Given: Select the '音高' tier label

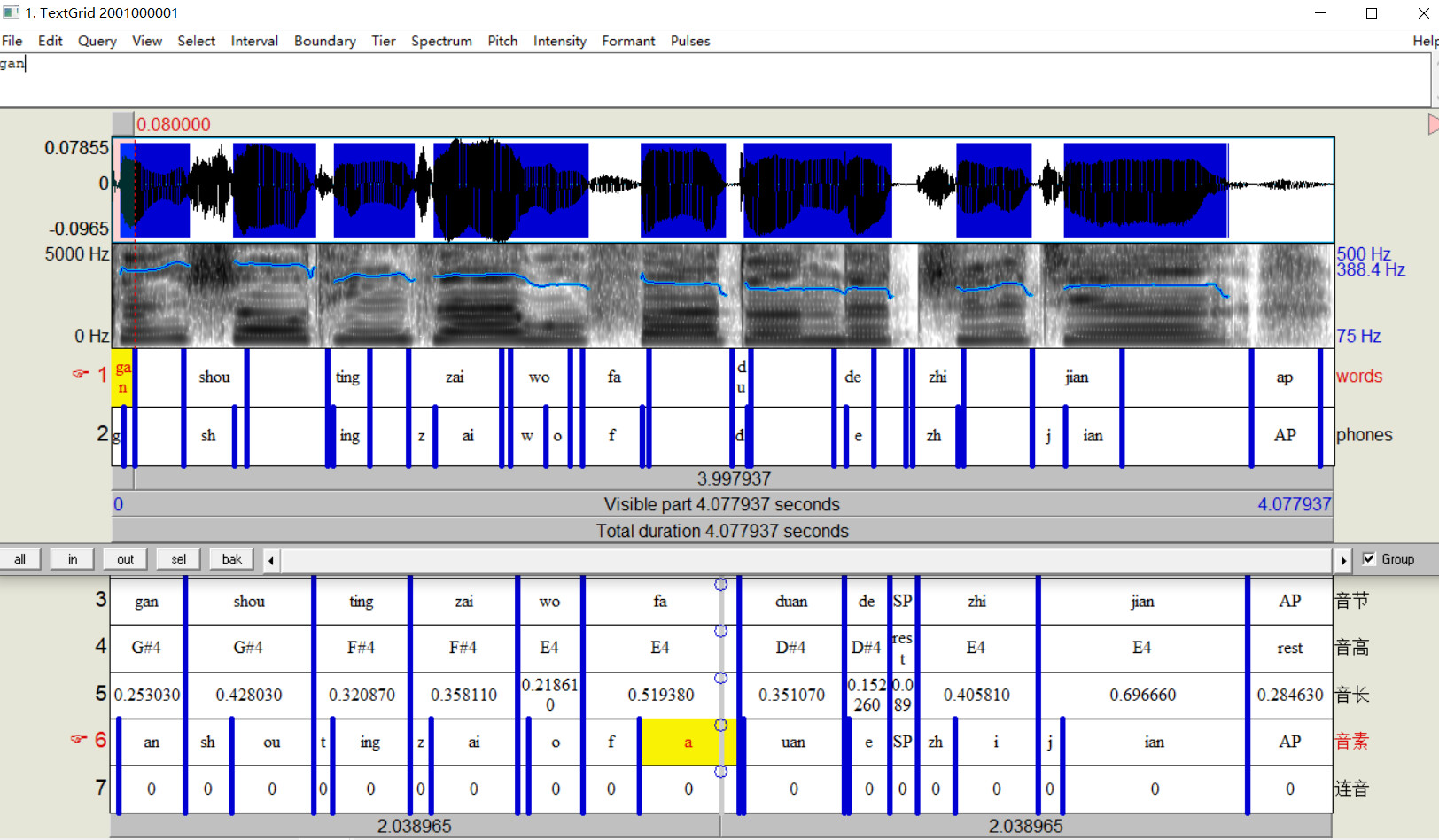Looking at the screenshot, I should (x=1352, y=648).
